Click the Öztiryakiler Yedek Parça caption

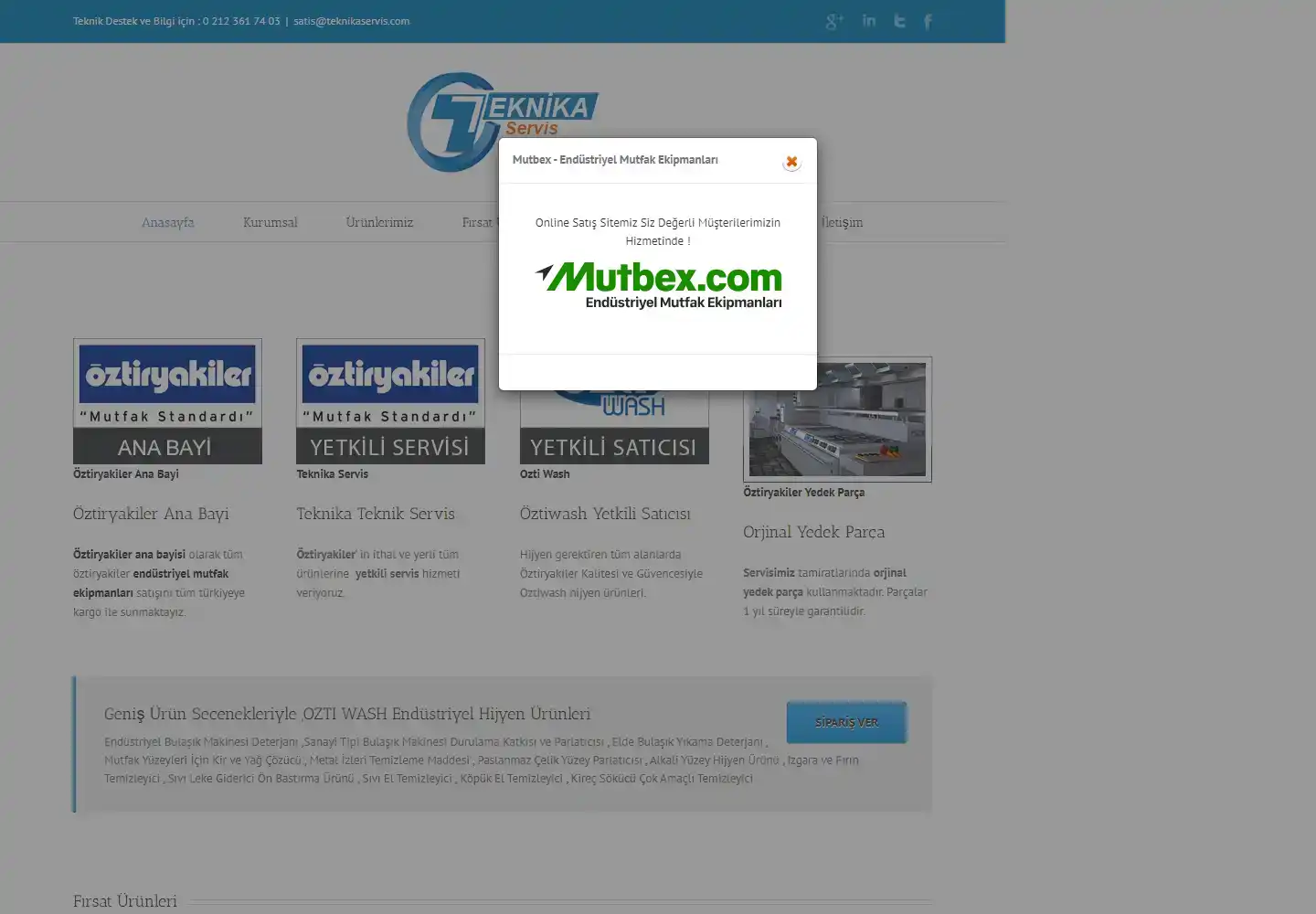803,493
